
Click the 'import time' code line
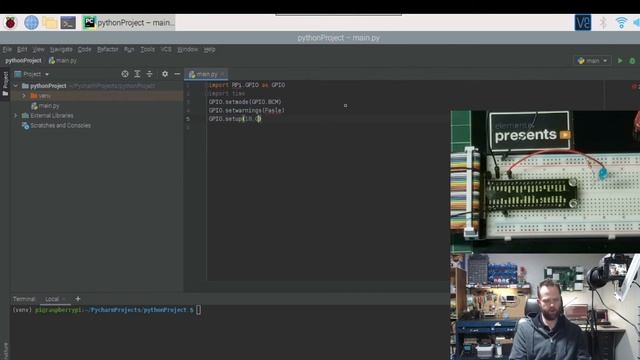pos(227,93)
